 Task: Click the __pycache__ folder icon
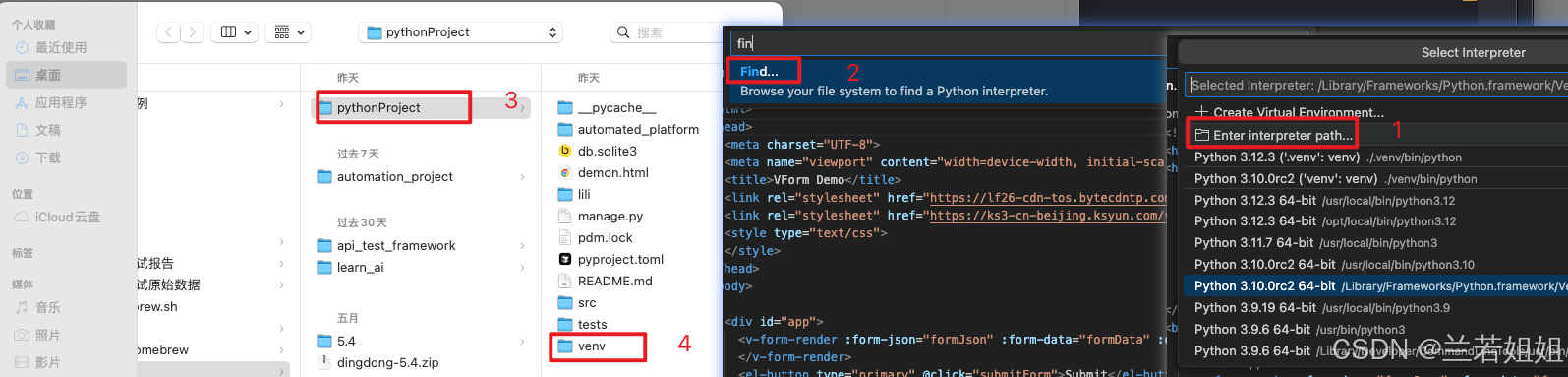565,107
